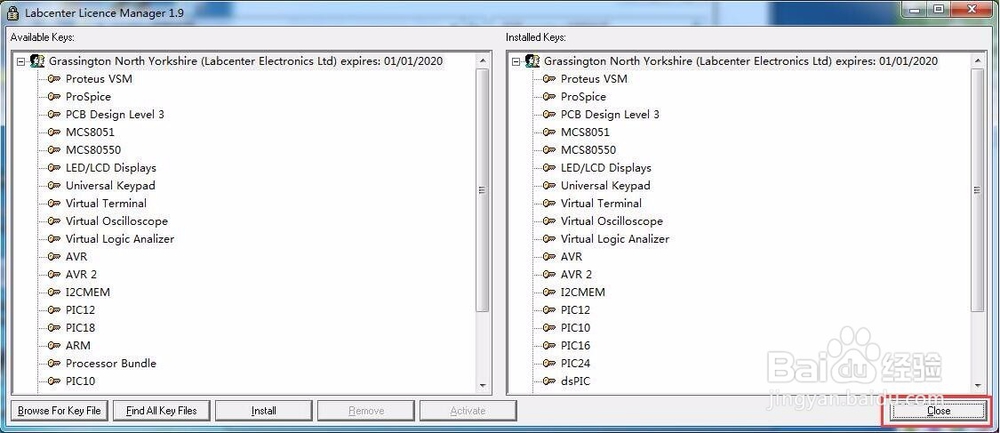Click key icon beside PIC18 in Available Keys
Viewport: 1000px width, 433px height.
point(54,328)
